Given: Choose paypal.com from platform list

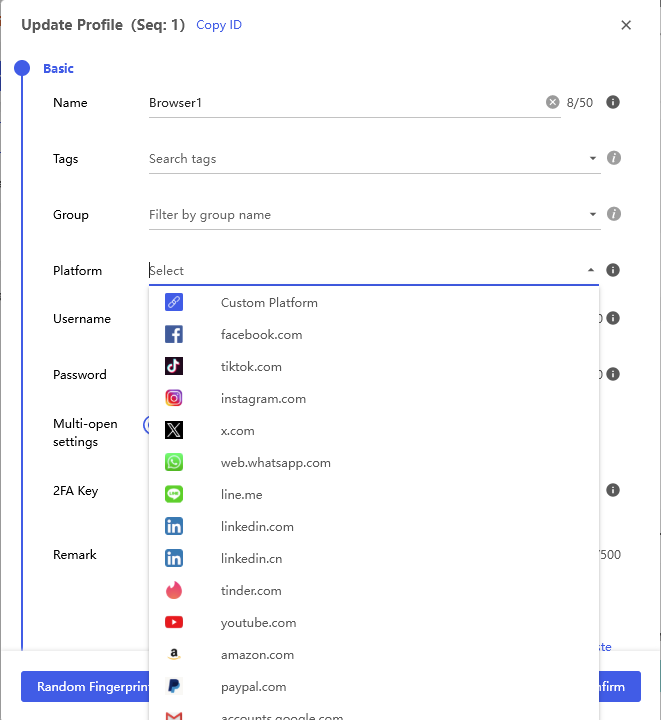Looking at the screenshot, I should tap(374, 686).
